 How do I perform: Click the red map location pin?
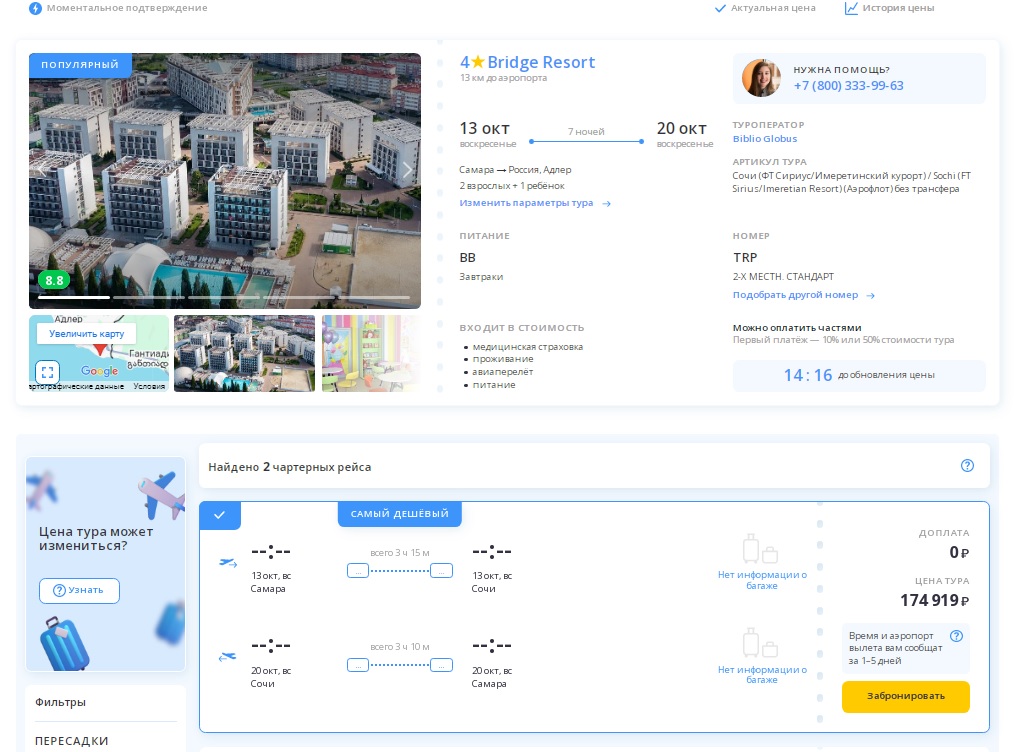(100, 350)
